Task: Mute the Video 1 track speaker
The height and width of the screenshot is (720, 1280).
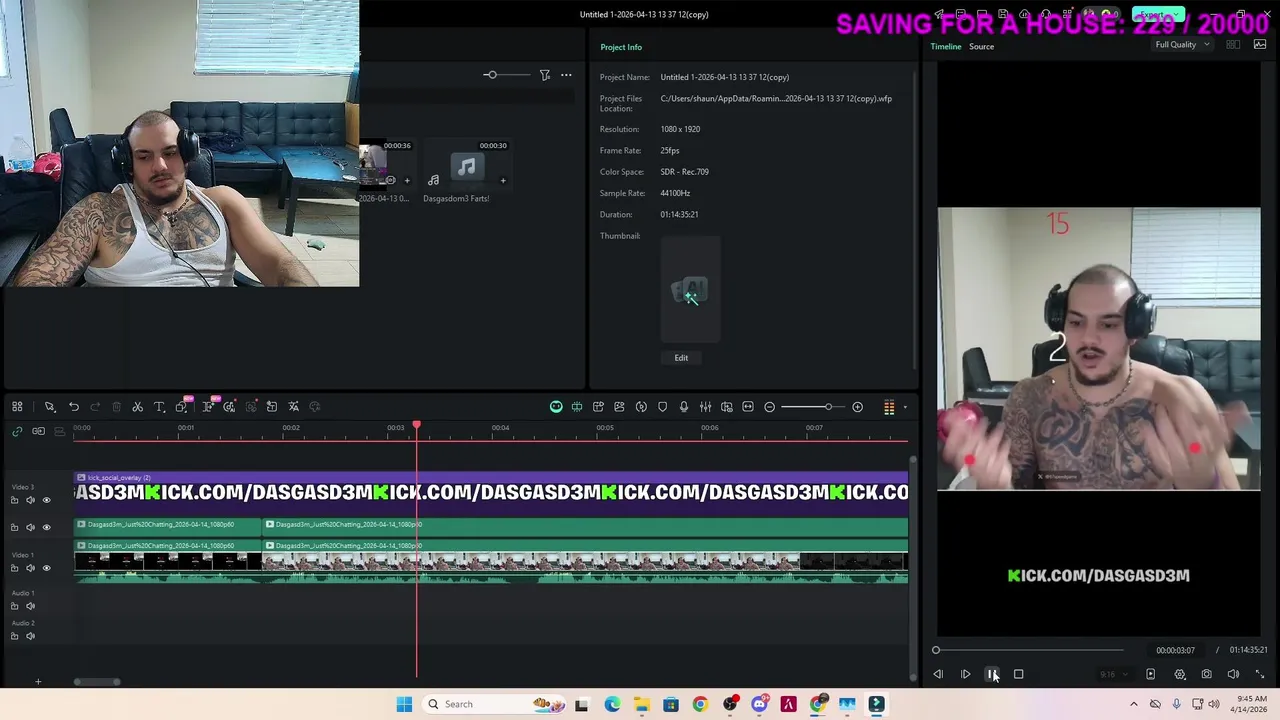Action: coord(30,568)
